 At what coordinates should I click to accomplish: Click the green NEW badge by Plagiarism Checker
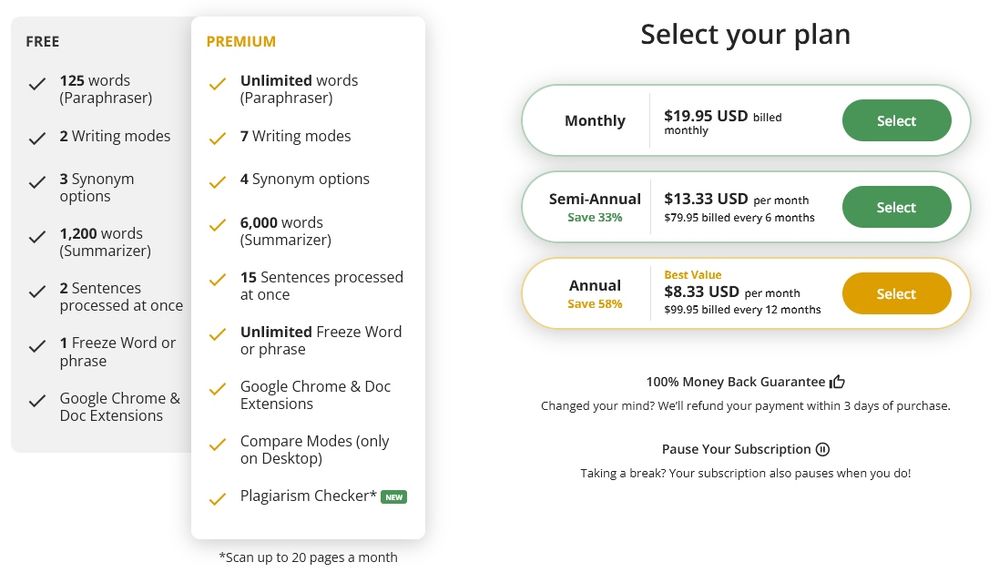tap(394, 497)
